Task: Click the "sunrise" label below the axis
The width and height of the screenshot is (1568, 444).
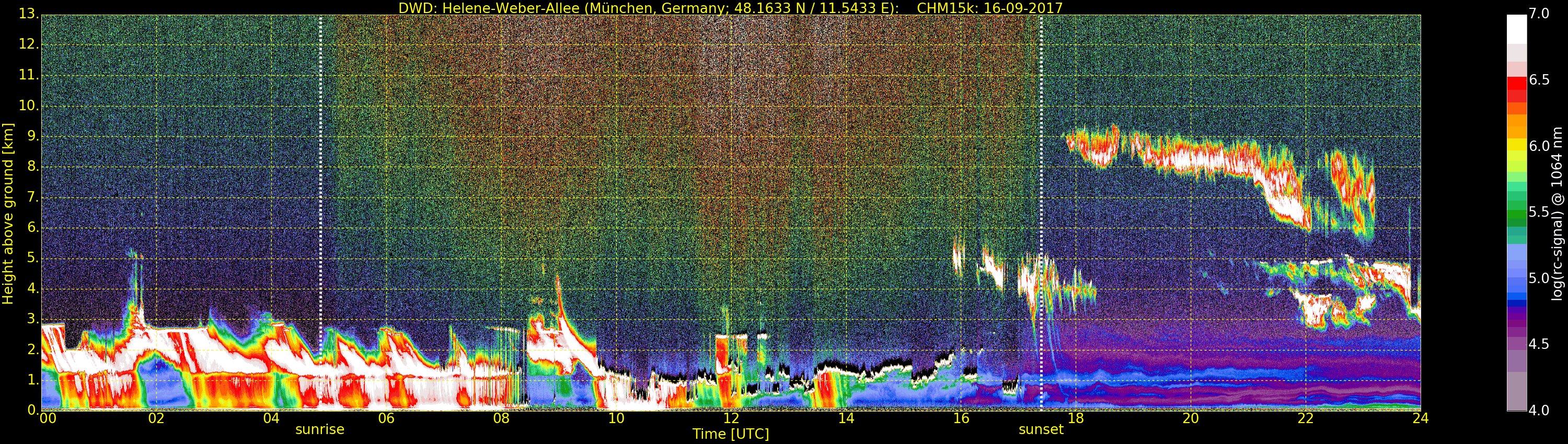Action: click(319, 429)
